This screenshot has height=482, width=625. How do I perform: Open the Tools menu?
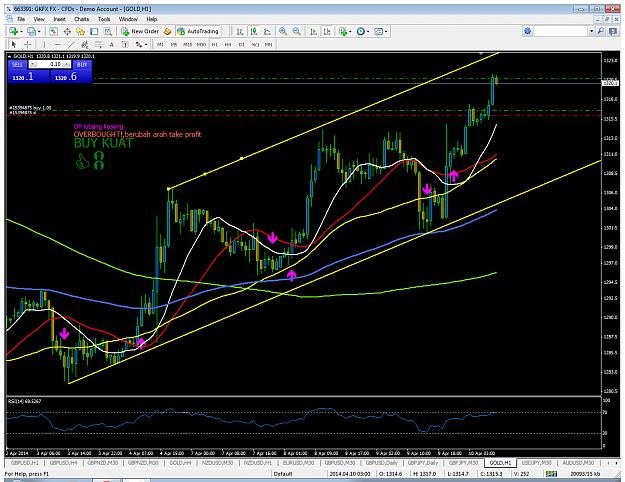pyautogui.click(x=104, y=19)
